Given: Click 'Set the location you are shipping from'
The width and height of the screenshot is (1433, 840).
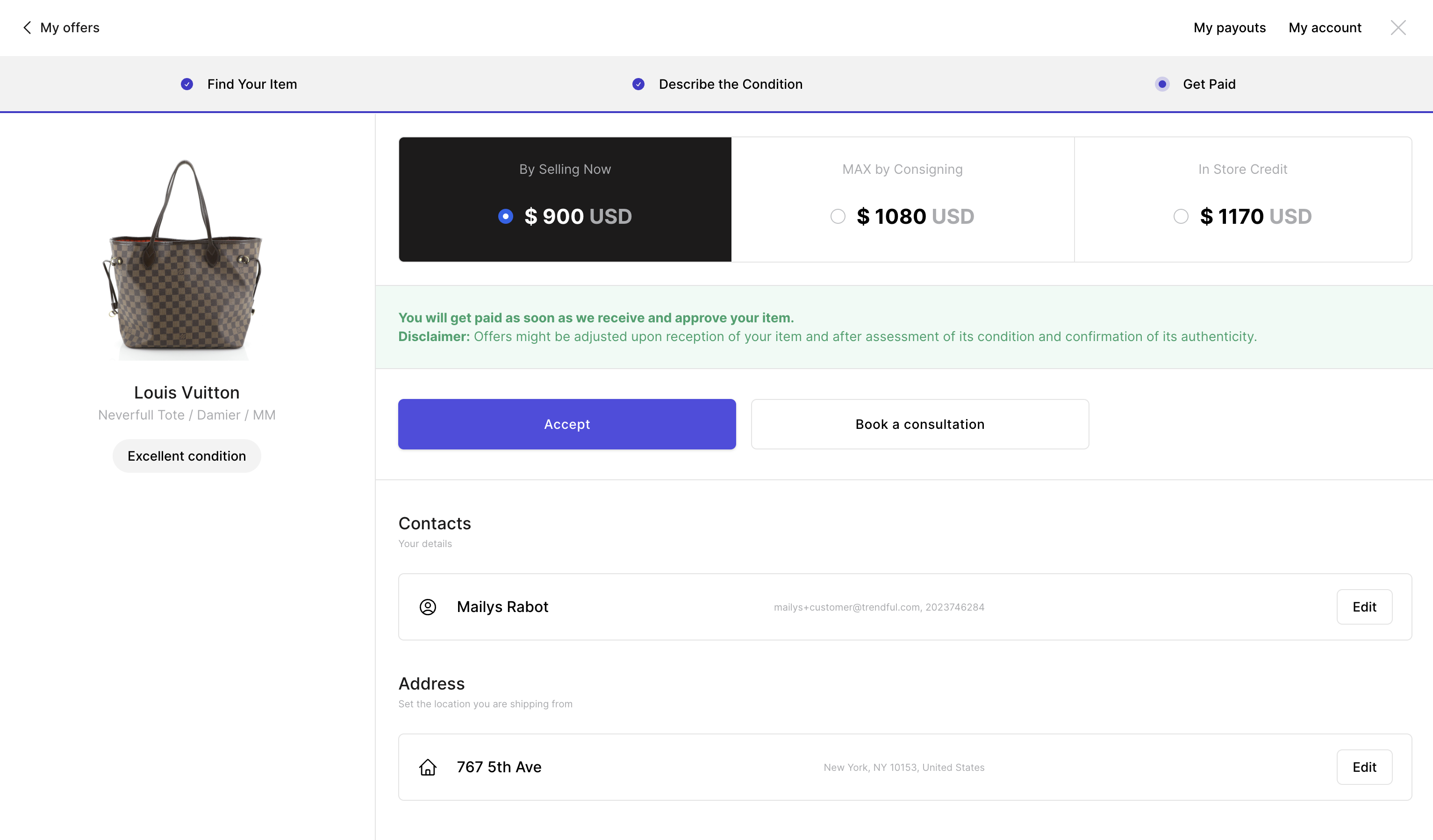Looking at the screenshot, I should pyautogui.click(x=485, y=704).
